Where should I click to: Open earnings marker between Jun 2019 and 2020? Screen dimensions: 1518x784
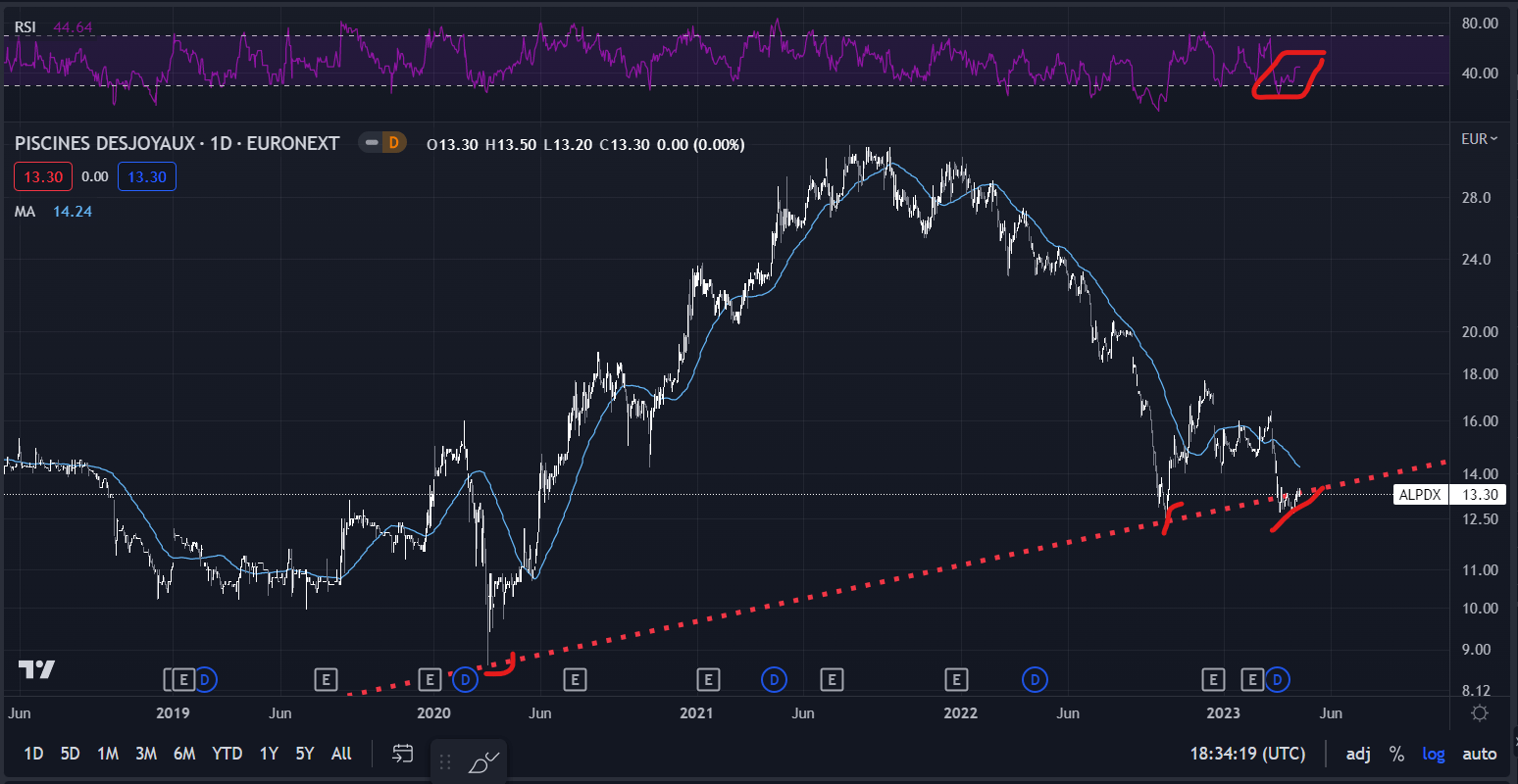click(326, 678)
